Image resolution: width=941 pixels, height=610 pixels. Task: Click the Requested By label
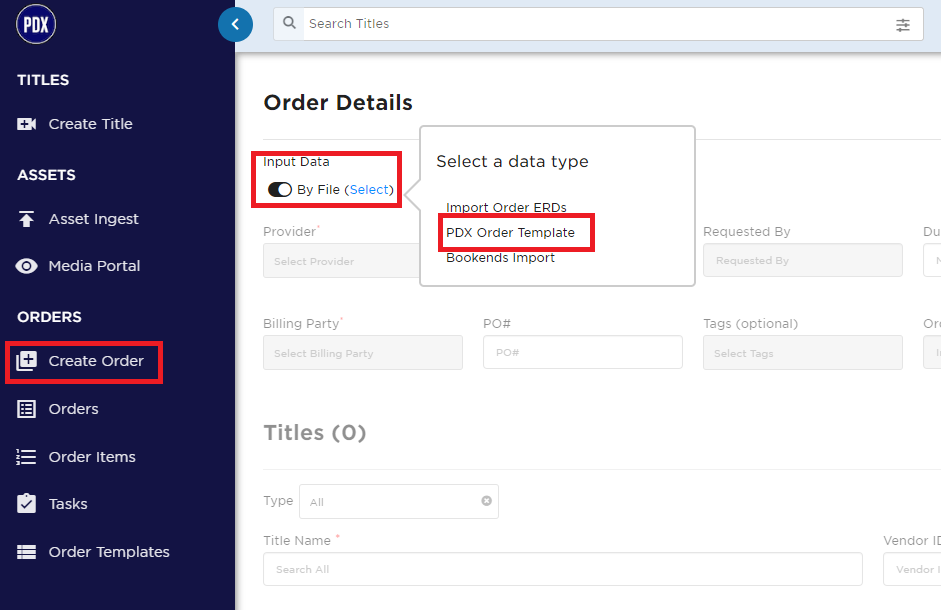747,232
